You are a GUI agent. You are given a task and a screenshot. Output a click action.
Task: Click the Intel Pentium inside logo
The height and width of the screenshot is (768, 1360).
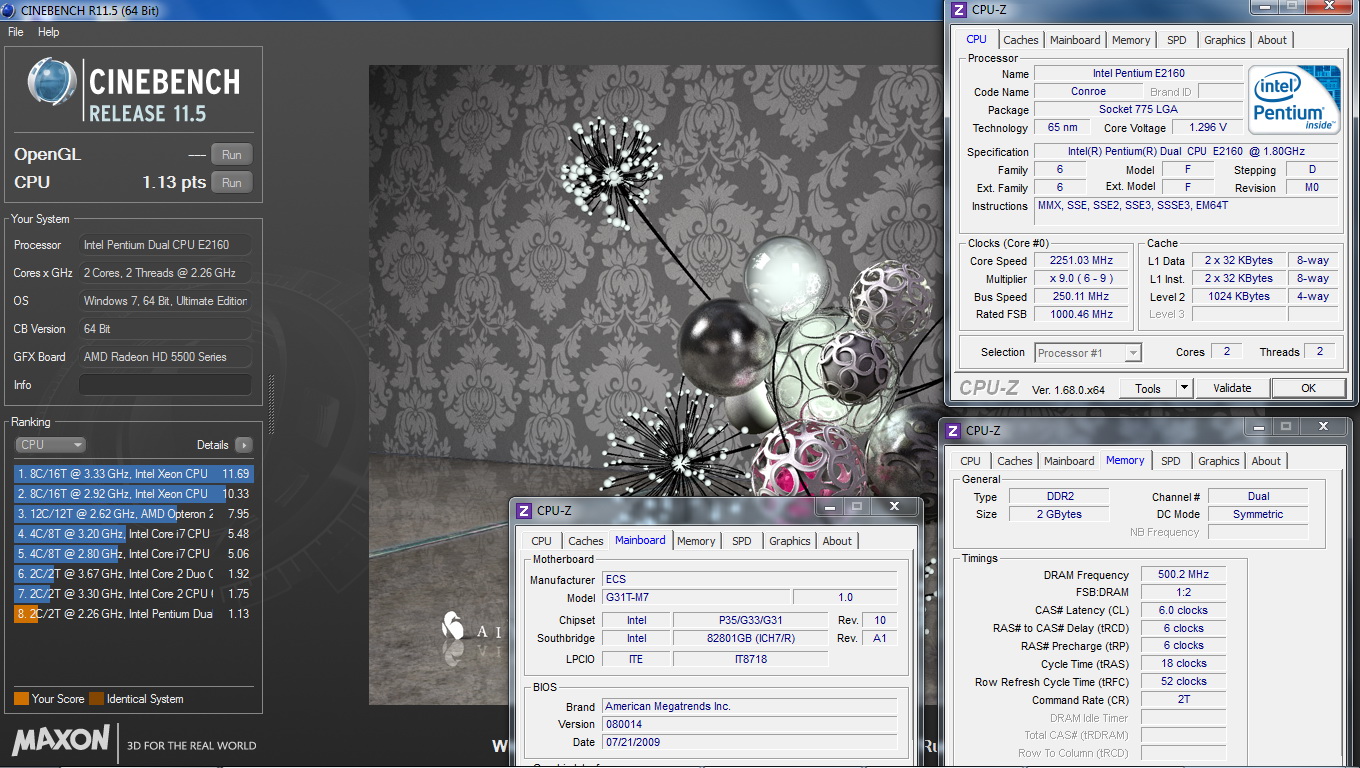coord(1295,101)
